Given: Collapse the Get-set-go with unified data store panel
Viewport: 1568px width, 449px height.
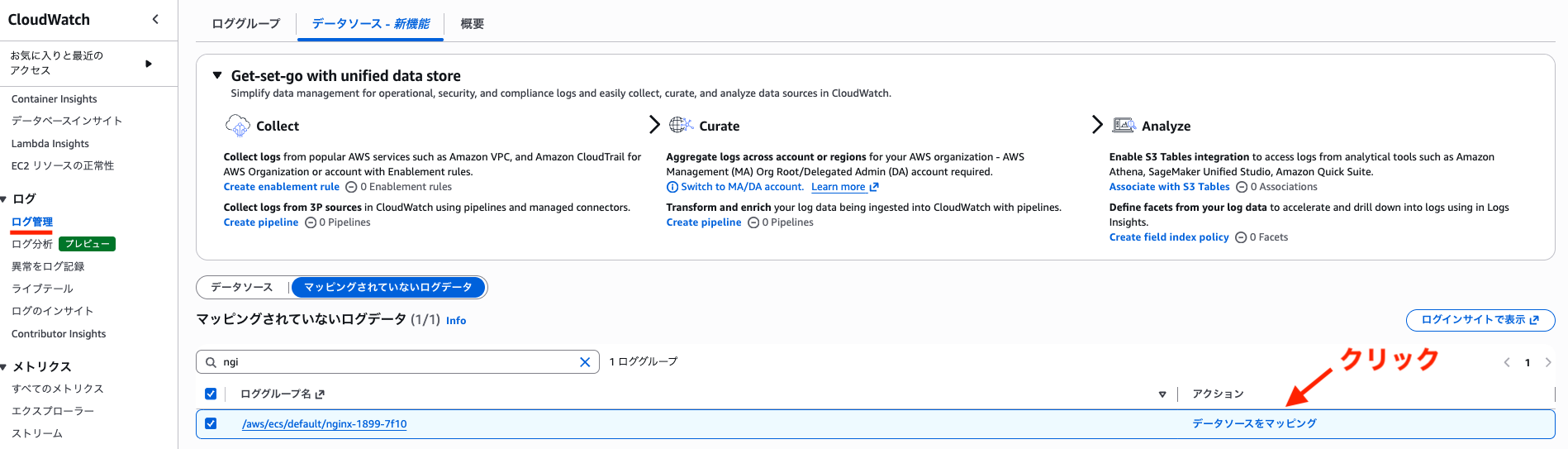Looking at the screenshot, I should [x=217, y=75].
